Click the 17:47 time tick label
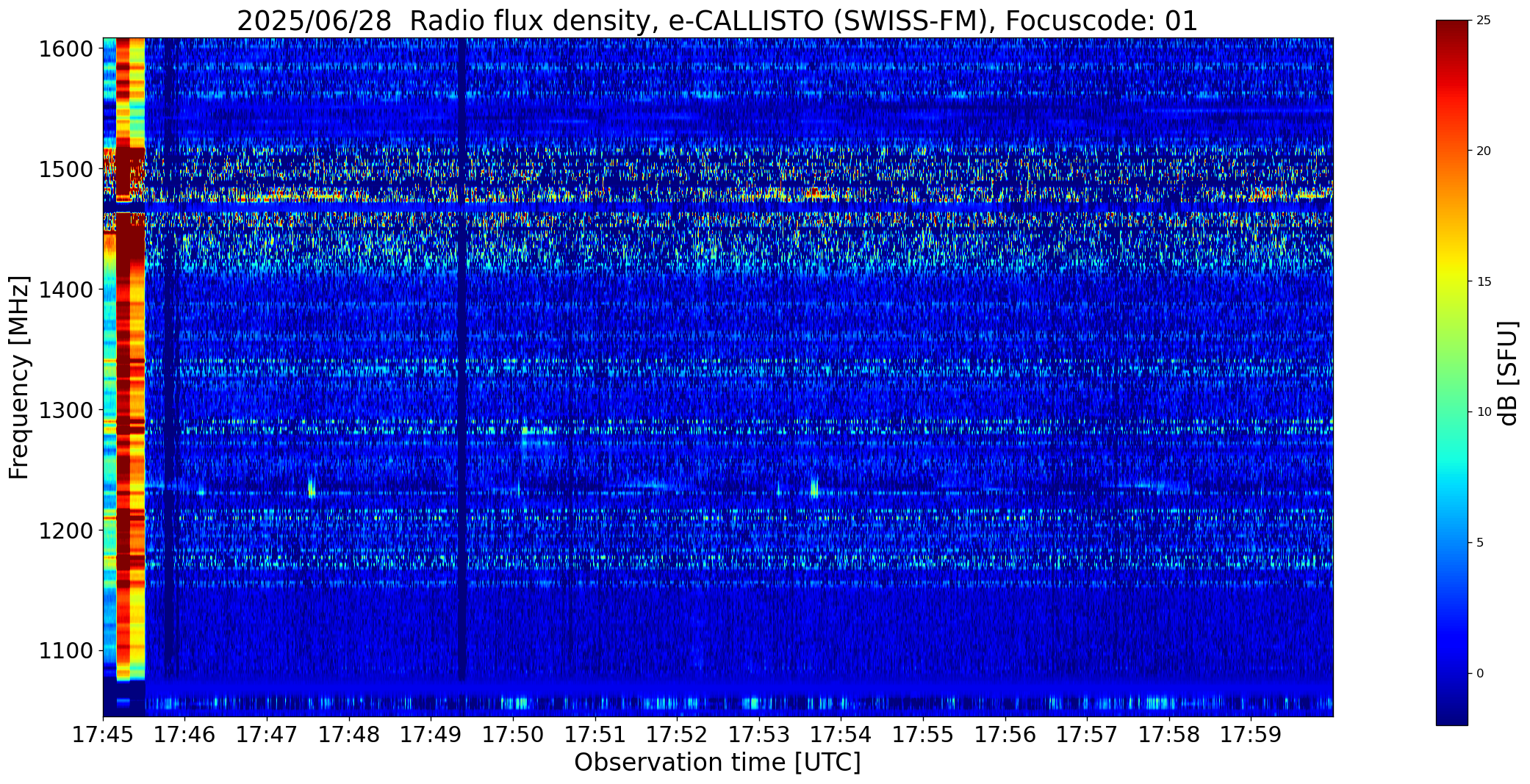1530x784 pixels. point(267,735)
